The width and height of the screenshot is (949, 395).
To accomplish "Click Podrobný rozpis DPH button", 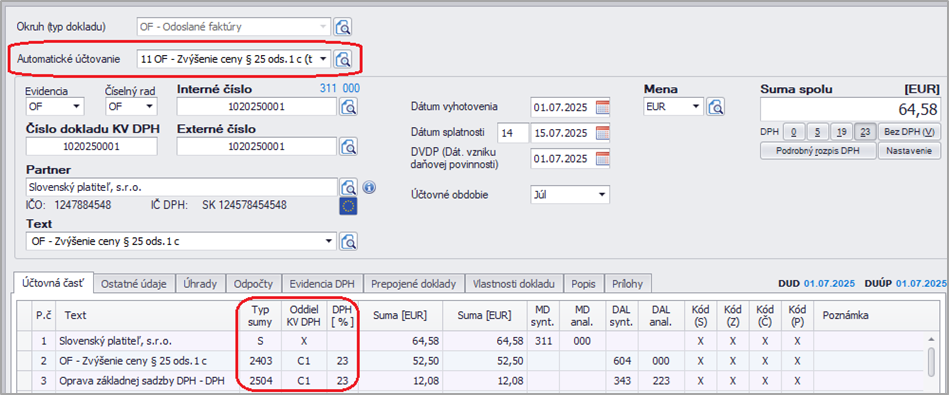I will (818, 151).
